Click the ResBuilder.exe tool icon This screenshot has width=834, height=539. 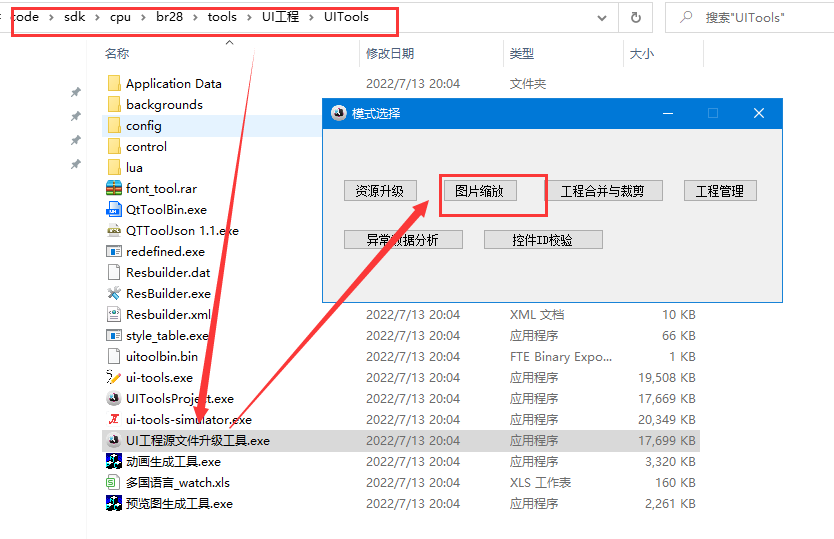(x=114, y=293)
